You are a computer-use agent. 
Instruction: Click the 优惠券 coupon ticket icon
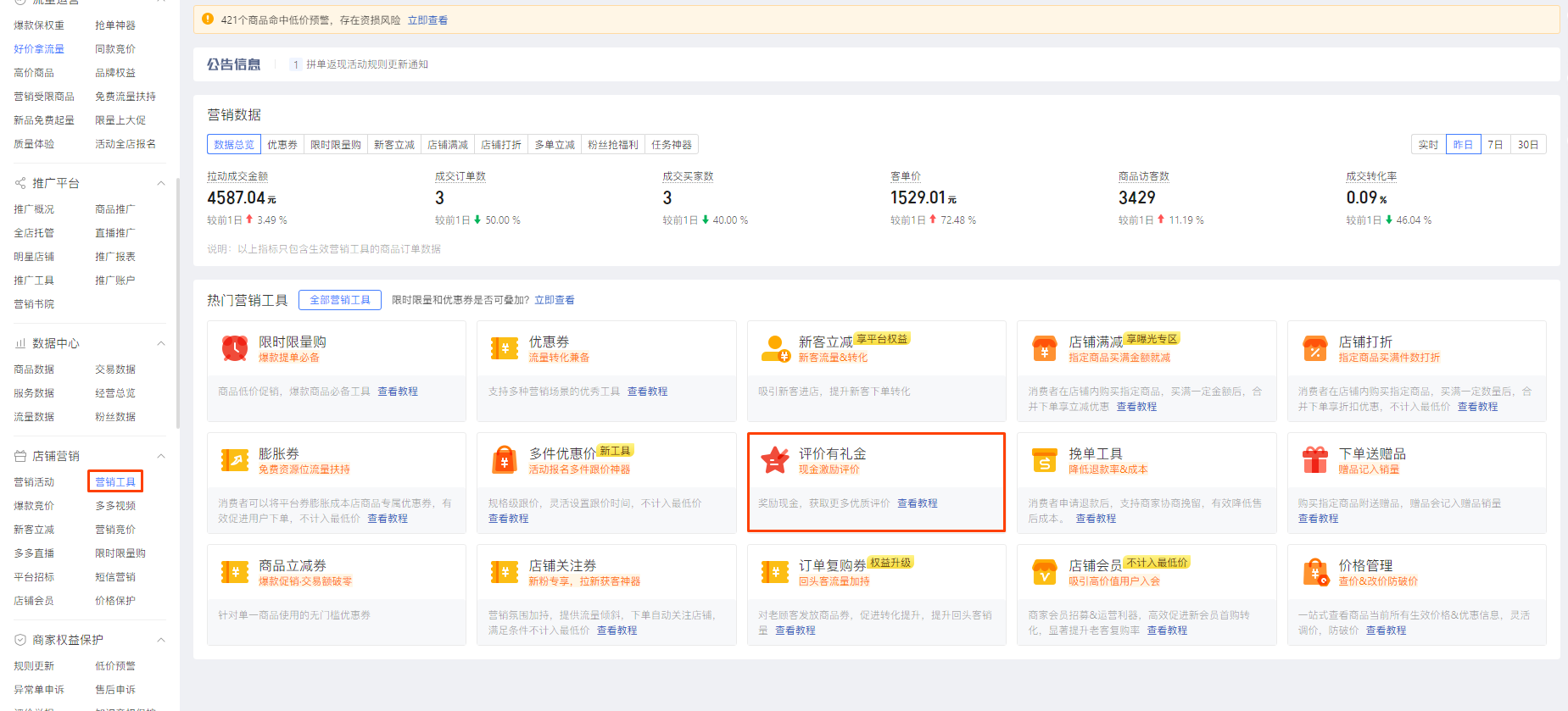tap(505, 348)
